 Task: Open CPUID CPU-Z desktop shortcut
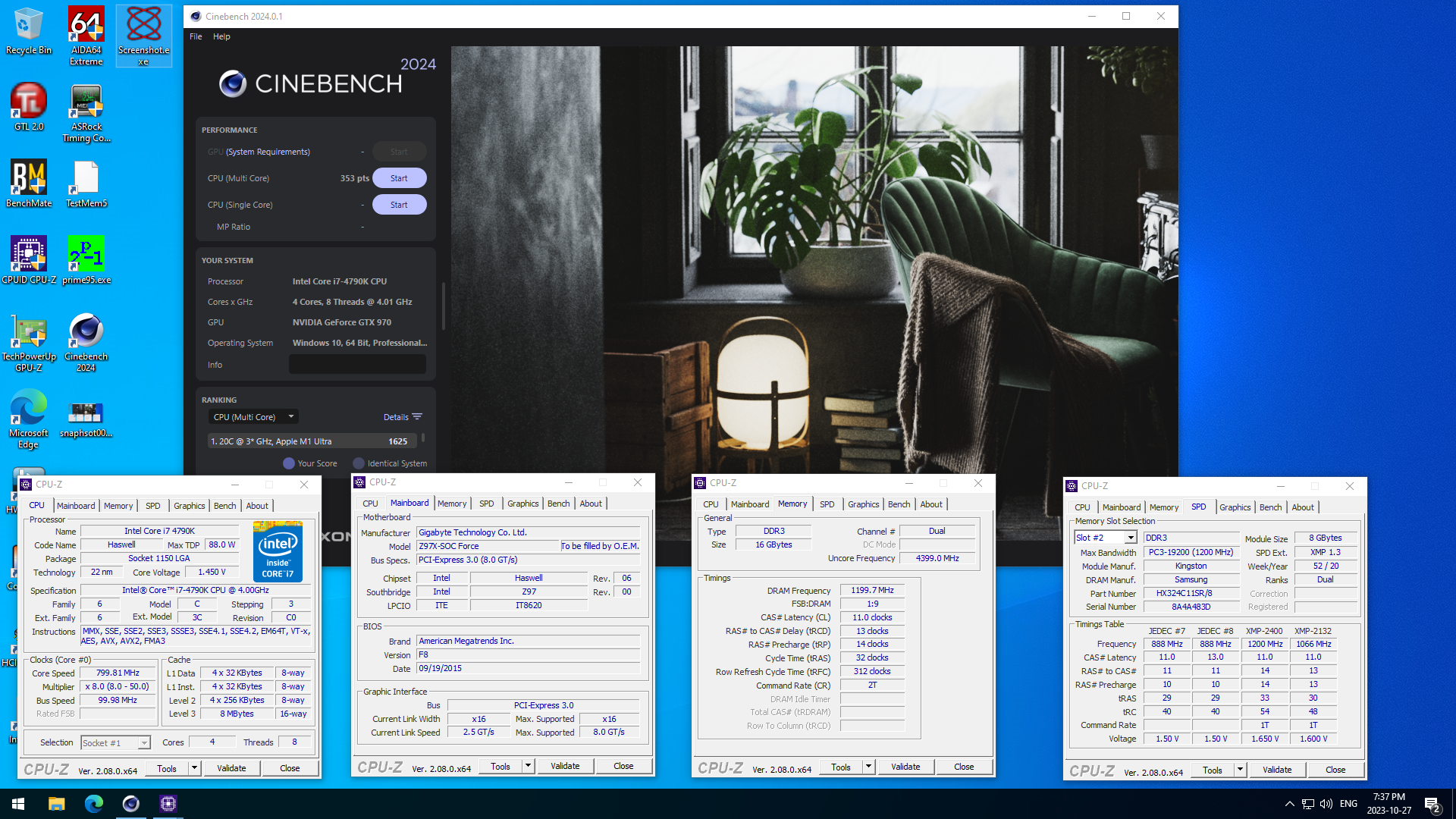[28, 260]
